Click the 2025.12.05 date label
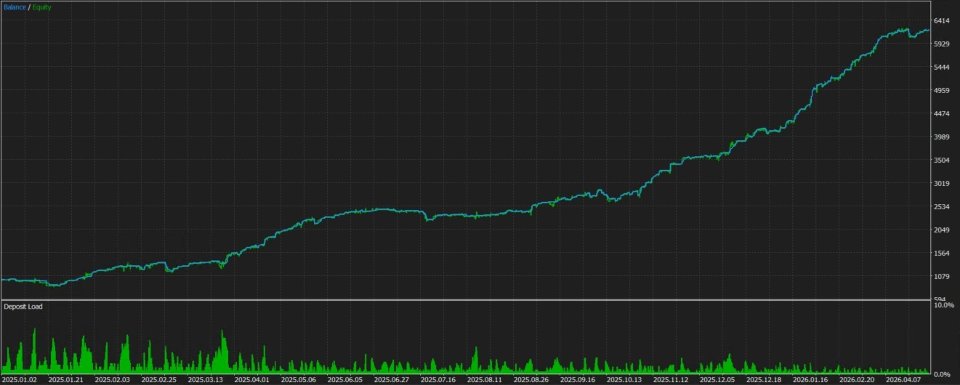 (718, 380)
